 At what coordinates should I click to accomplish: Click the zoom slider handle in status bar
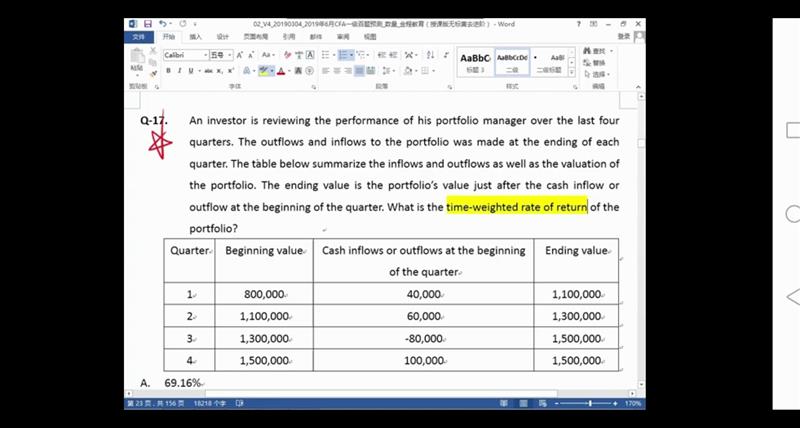(590, 404)
